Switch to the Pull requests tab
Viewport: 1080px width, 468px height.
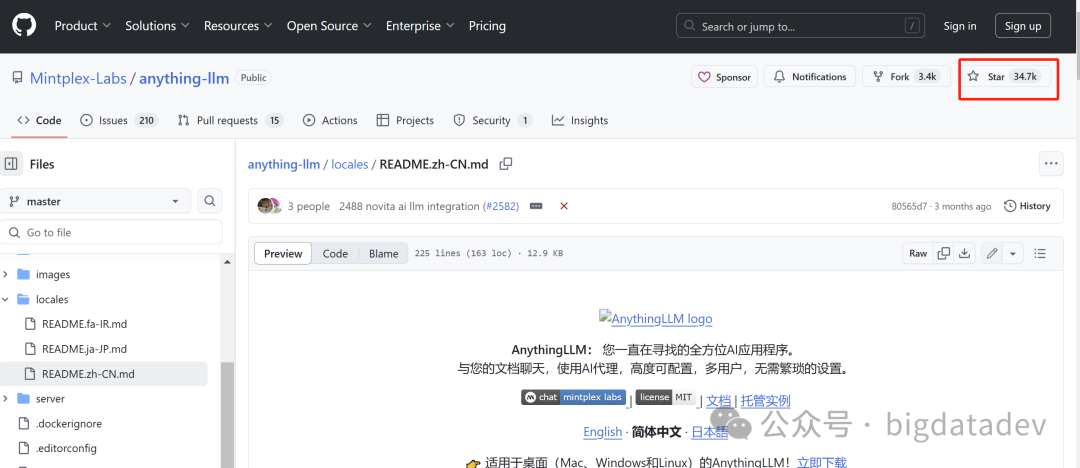tap(230, 120)
